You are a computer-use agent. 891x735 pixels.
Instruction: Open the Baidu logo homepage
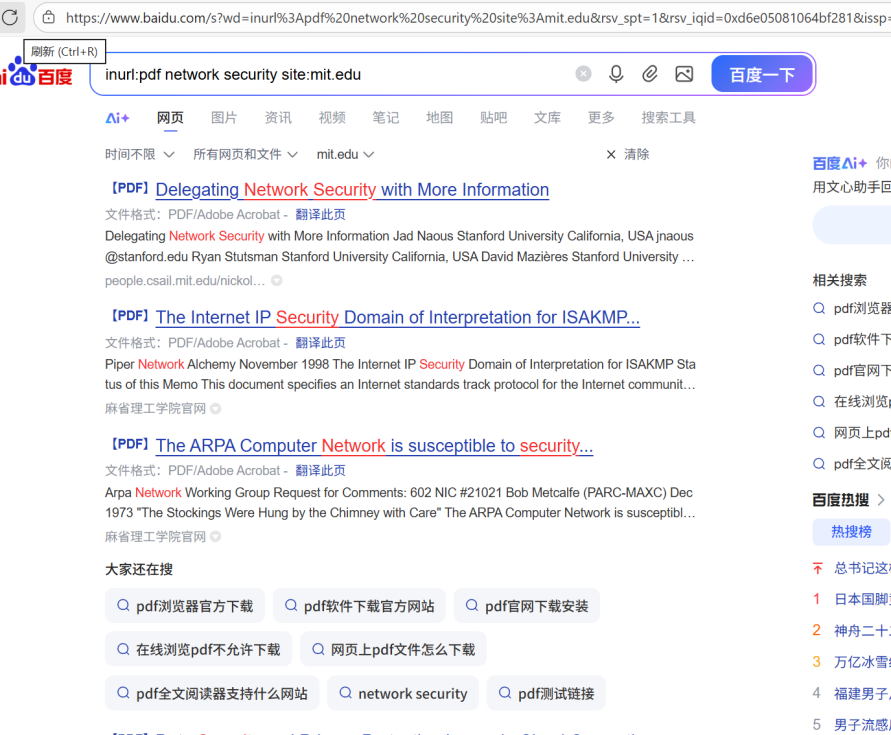[x=38, y=72]
